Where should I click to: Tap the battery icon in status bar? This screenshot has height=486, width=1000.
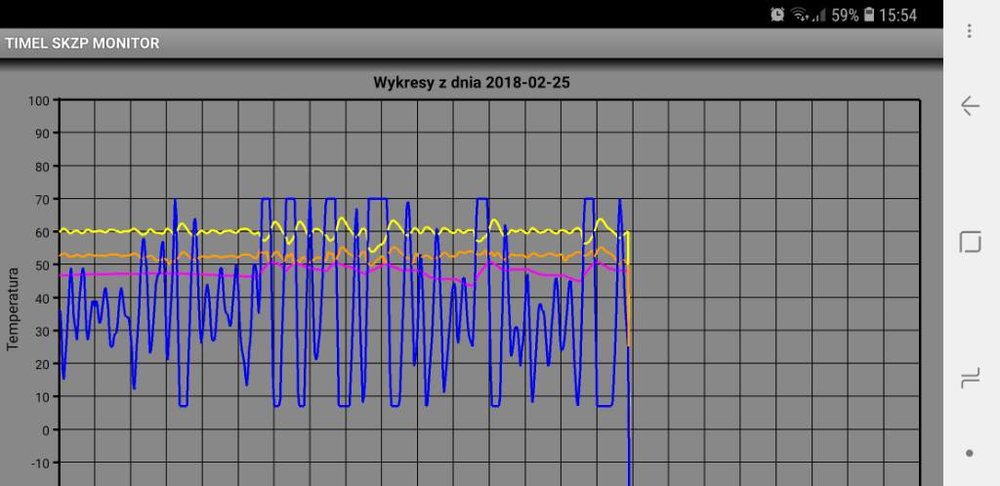(869, 15)
